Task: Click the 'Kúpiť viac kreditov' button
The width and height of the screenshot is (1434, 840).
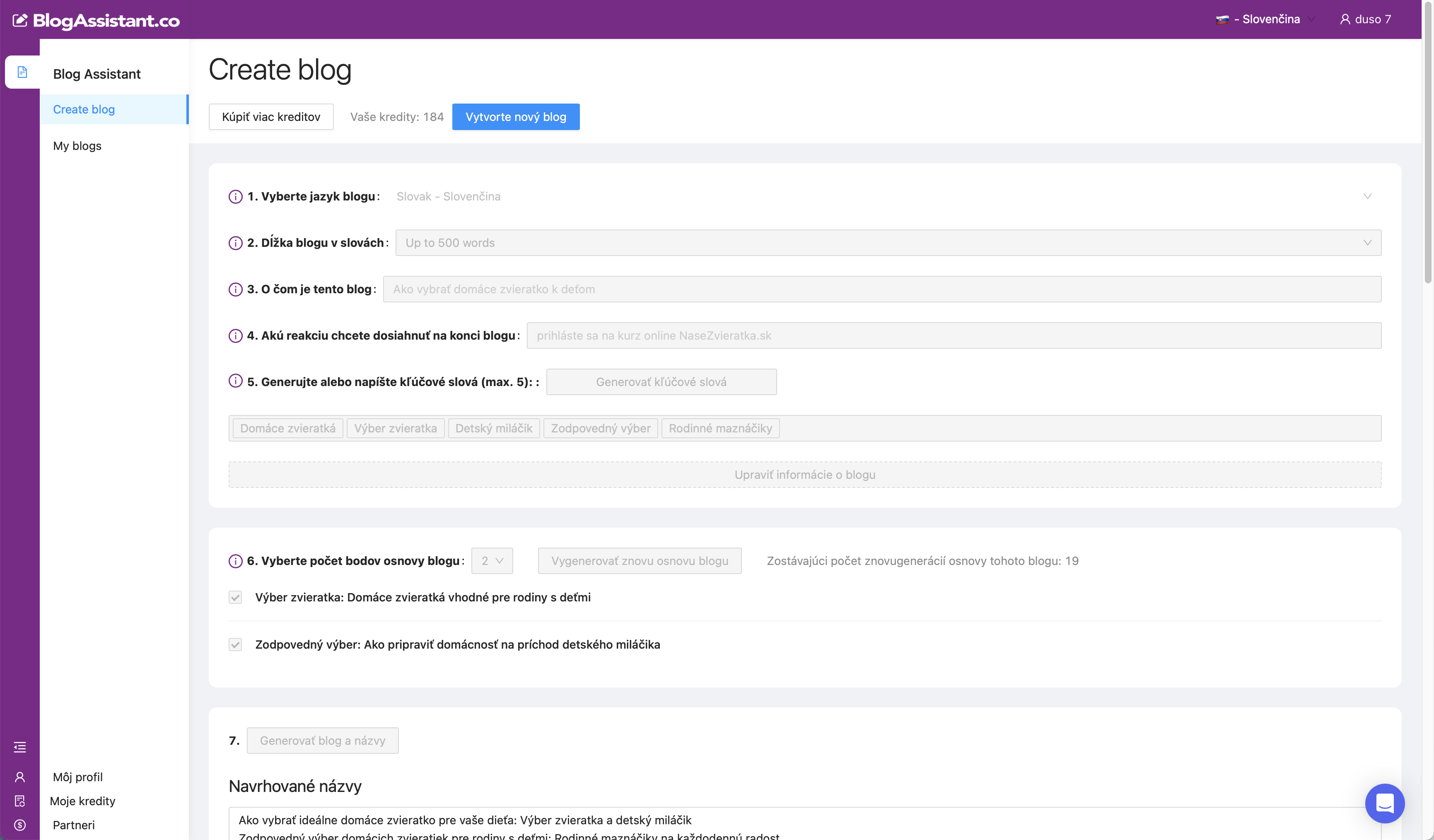Action: (271, 117)
